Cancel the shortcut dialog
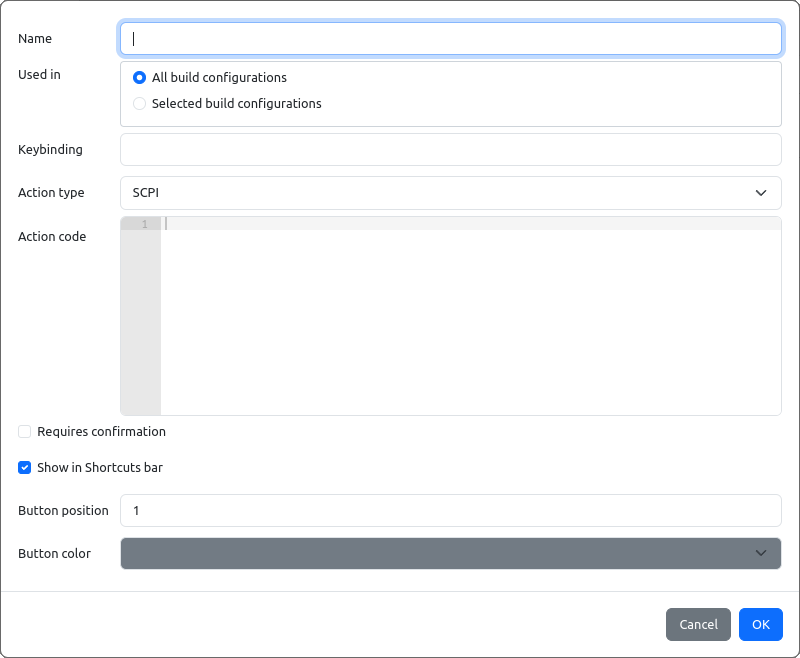Viewport: 800px width, 658px height. [x=698, y=624]
